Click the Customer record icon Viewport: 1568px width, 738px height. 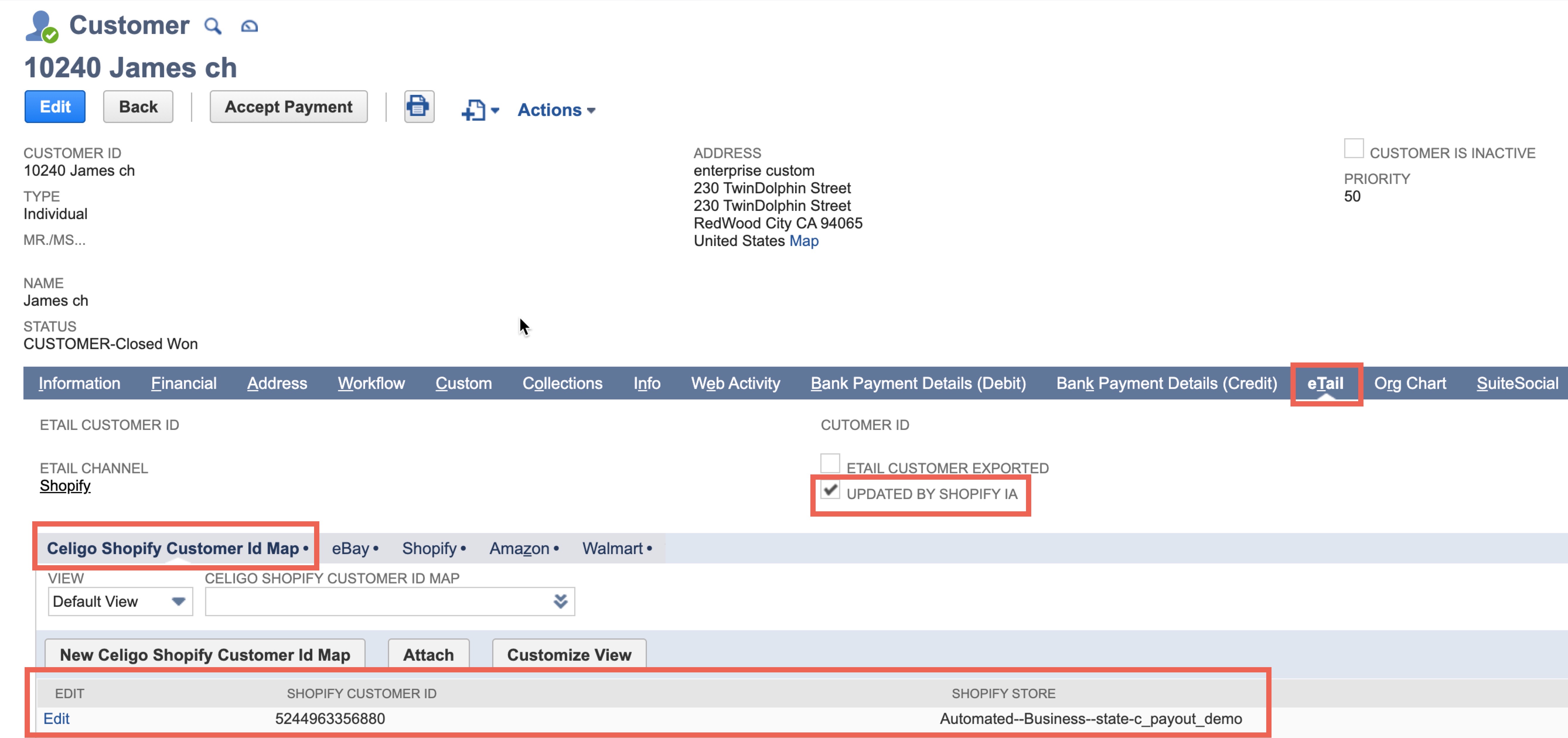(x=41, y=26)
